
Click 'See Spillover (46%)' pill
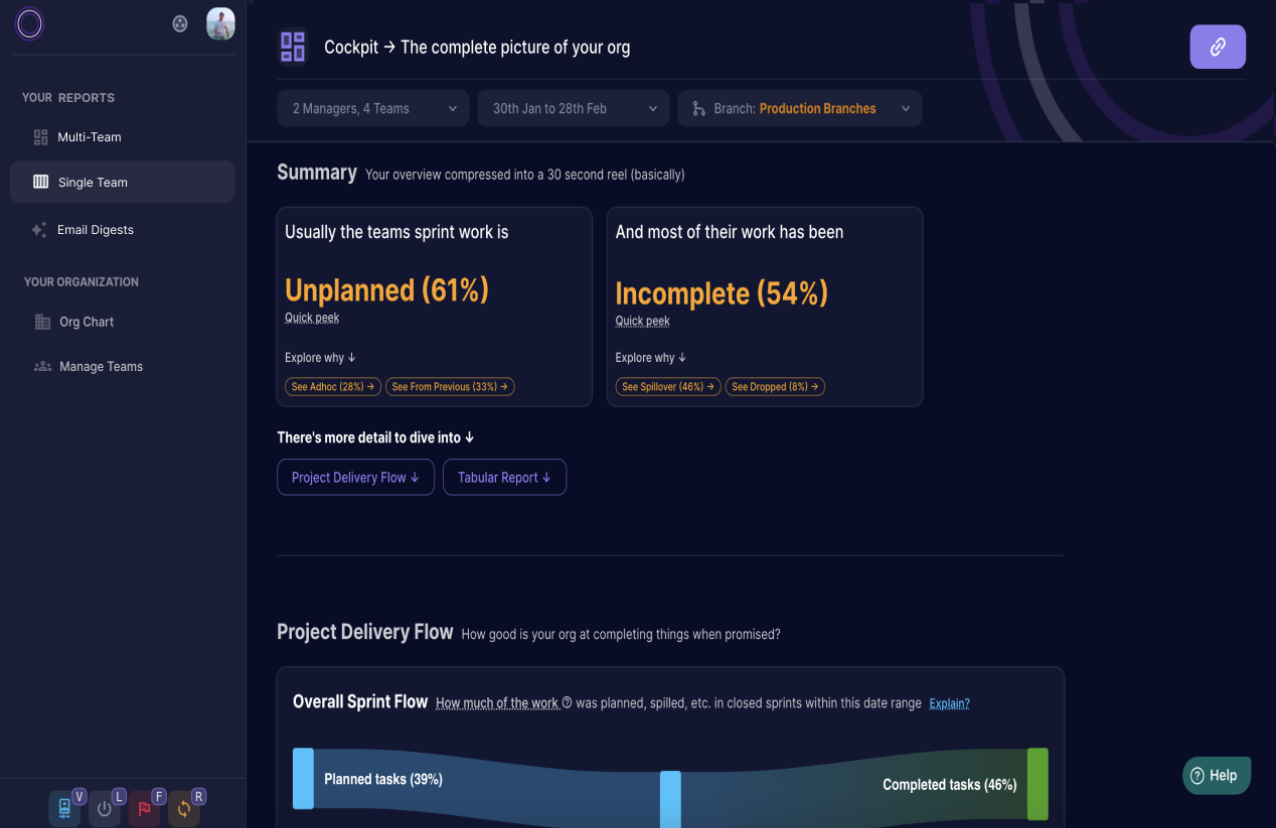pyautogui.click(x=667, y=387)
